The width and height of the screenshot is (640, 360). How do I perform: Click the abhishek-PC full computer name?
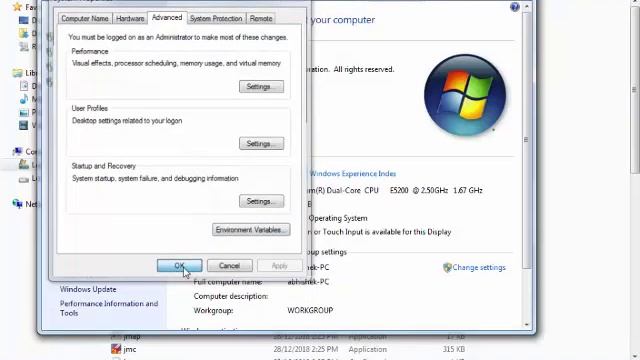tap(308, 282)
